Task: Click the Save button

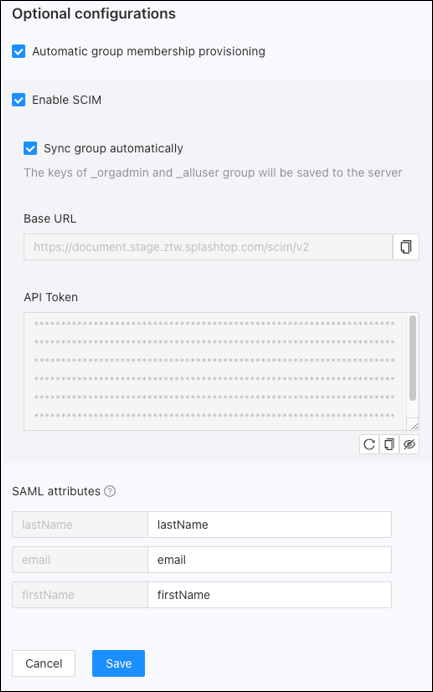Action: pyautogui.click(x=118, y=663)
